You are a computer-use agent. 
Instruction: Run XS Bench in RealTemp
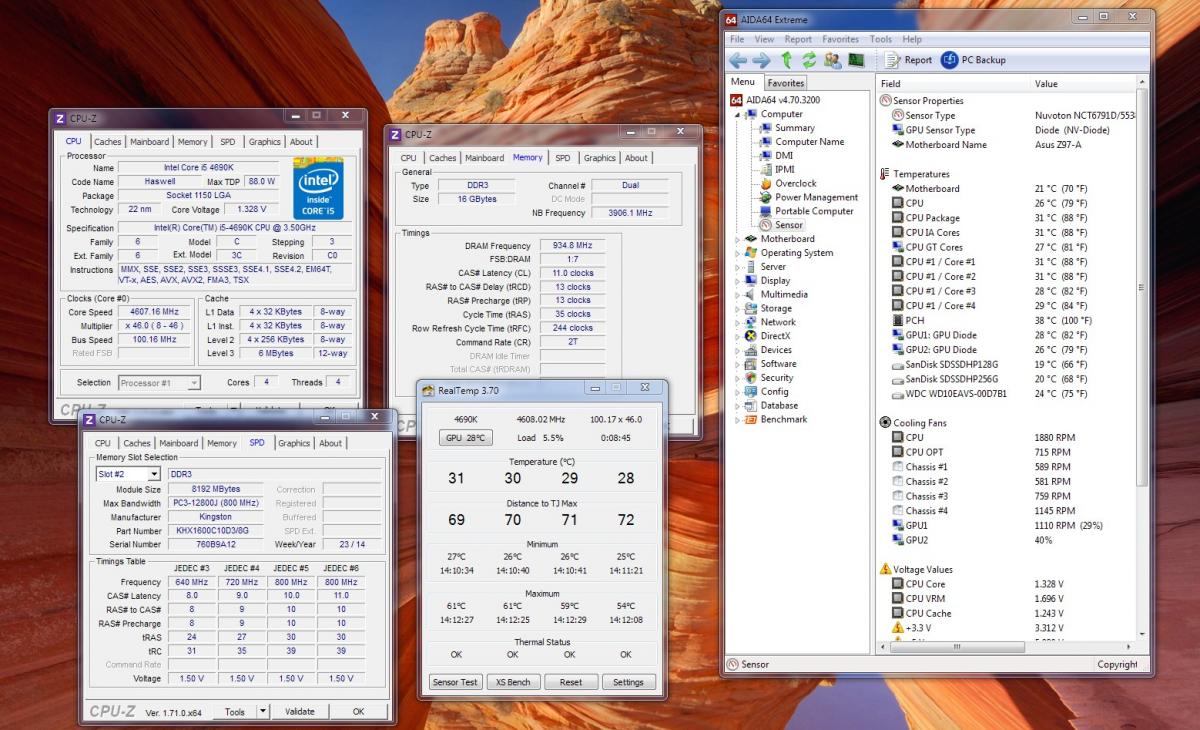[x=513, y=682]
